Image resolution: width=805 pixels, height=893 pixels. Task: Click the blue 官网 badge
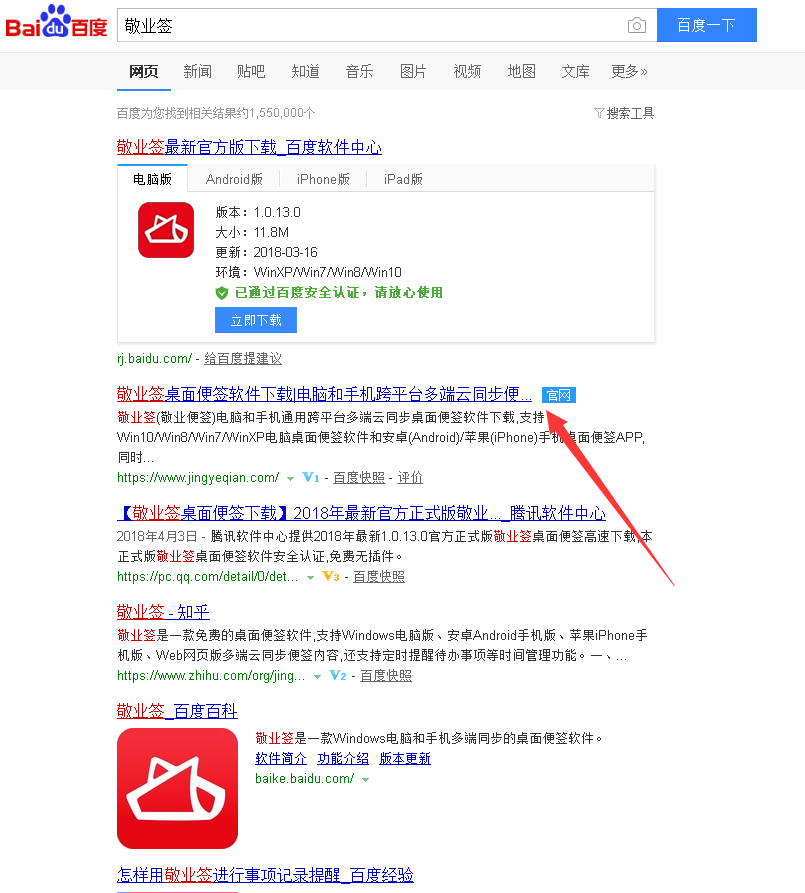(559, 395)
